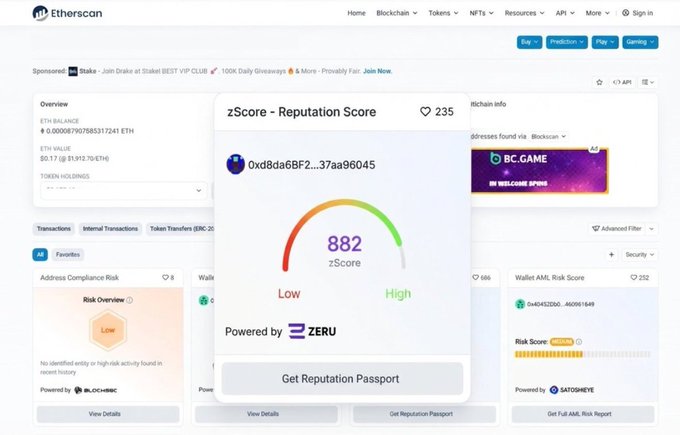Click the Advanced Filter button
680x435 pixels.
click(x=617, y=229)
